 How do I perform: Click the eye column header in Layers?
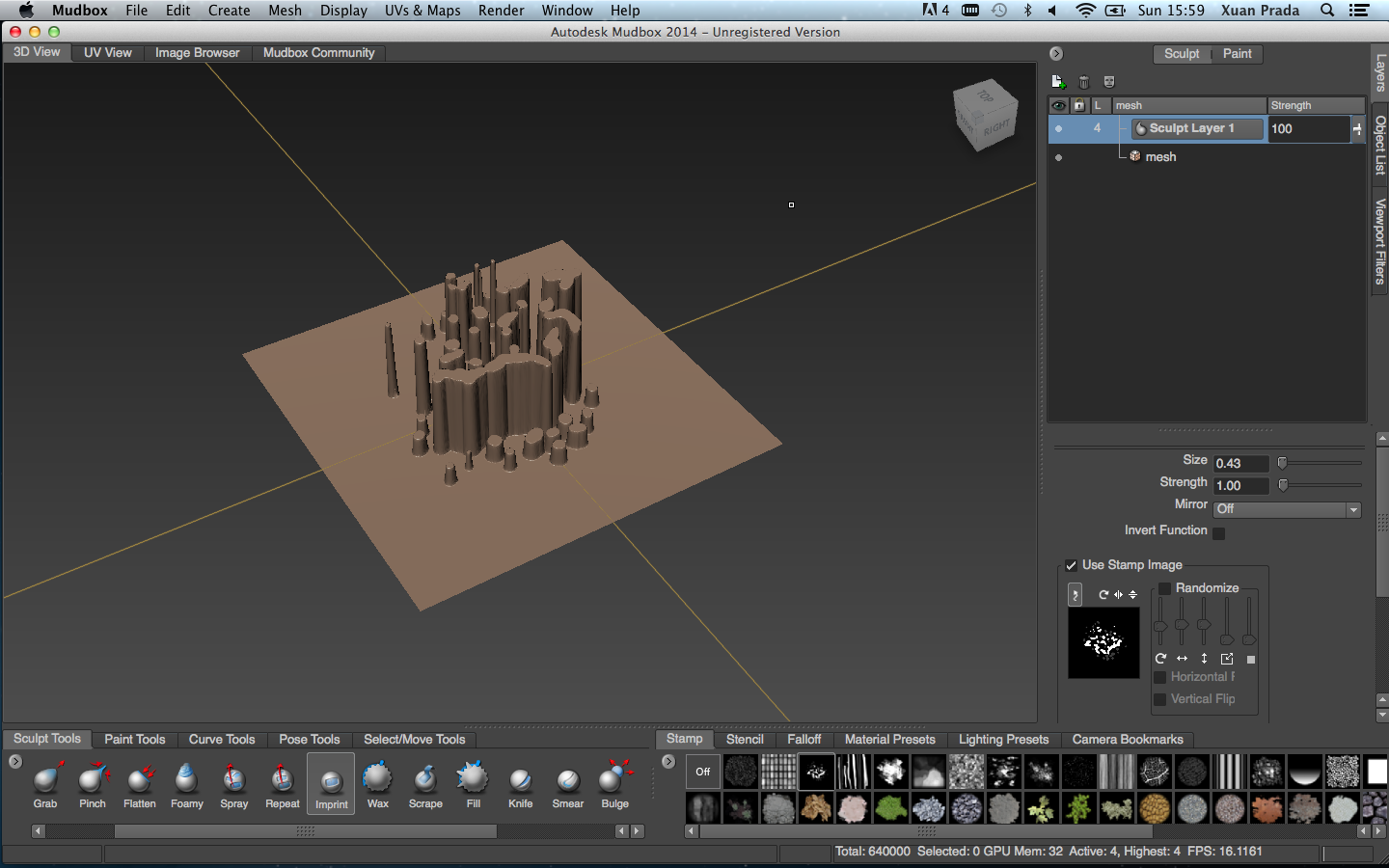tap(1059, 105)
